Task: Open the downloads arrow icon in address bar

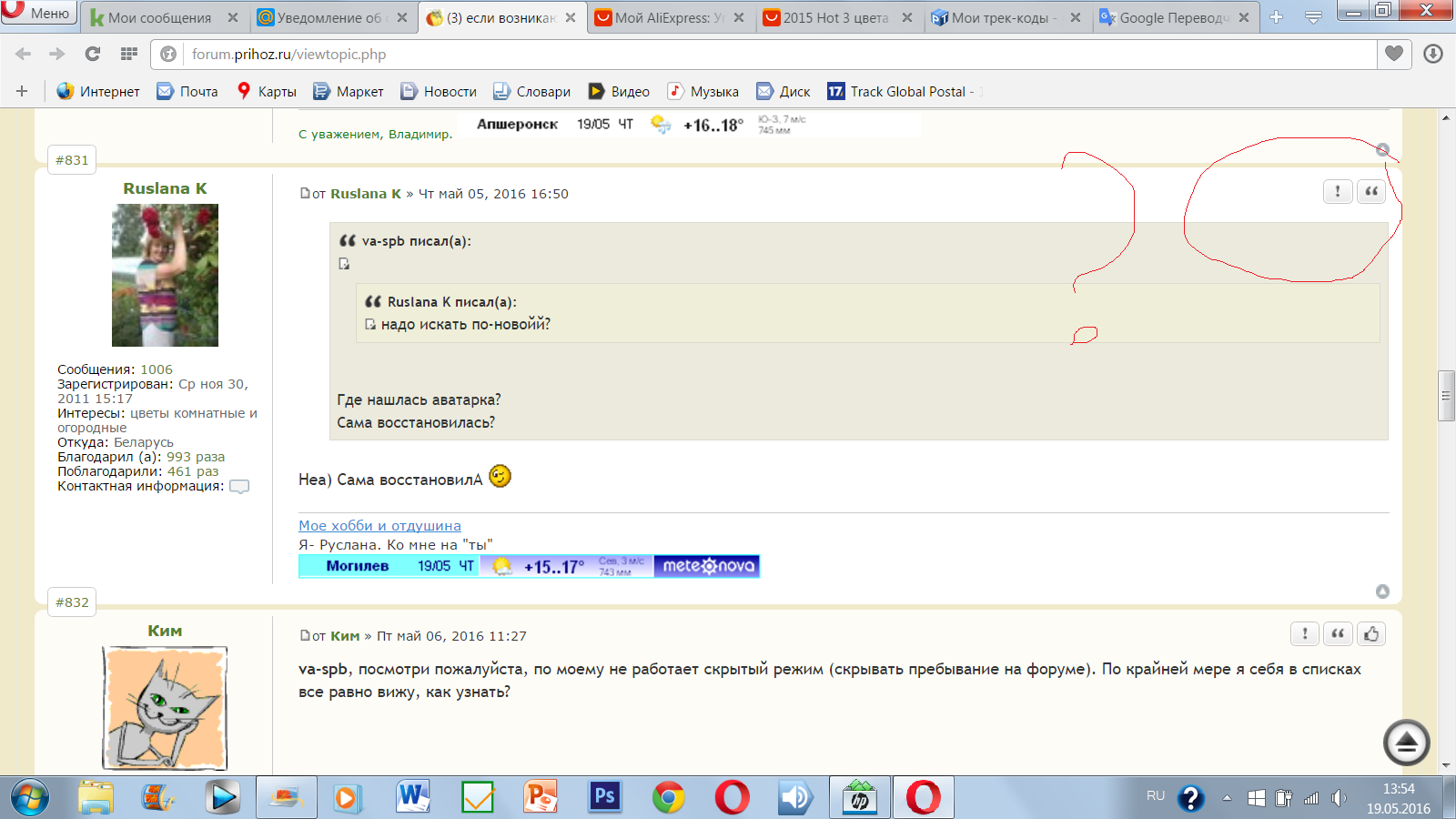Action: 1432,54
